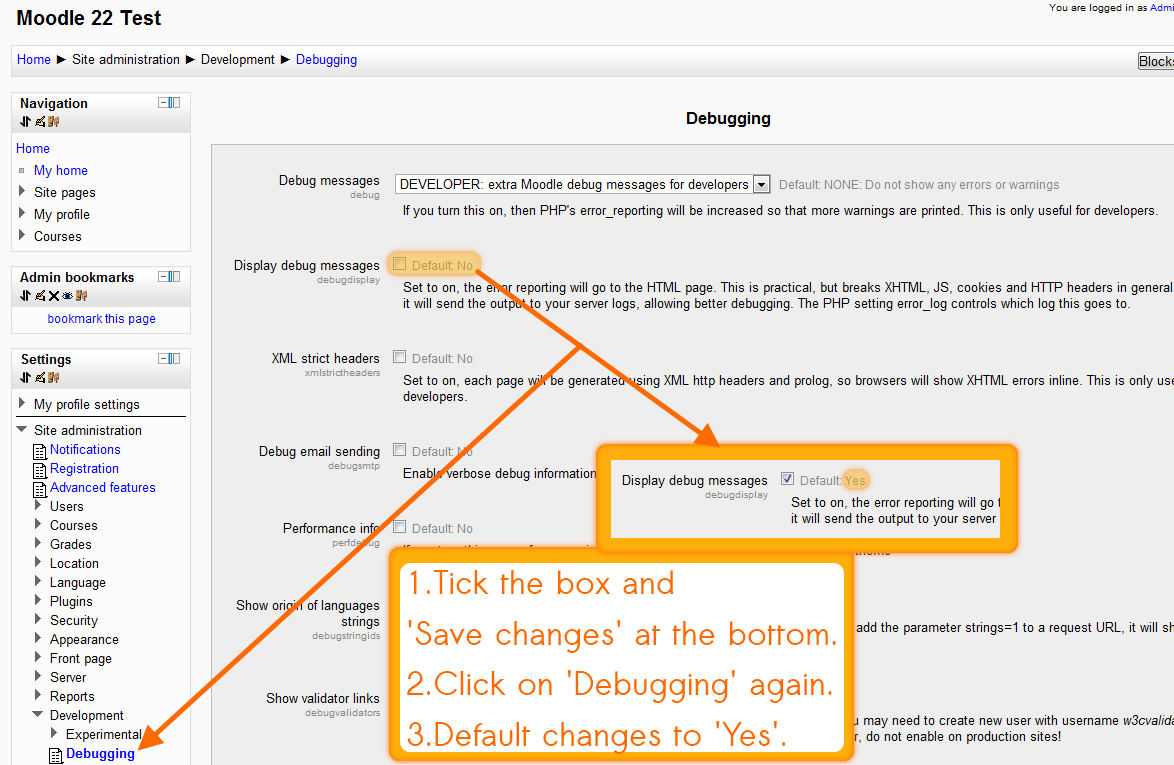Open the Home link in the Navigation block
Viewport: 1174px width, 765px height.
click(x=33, y=148)
